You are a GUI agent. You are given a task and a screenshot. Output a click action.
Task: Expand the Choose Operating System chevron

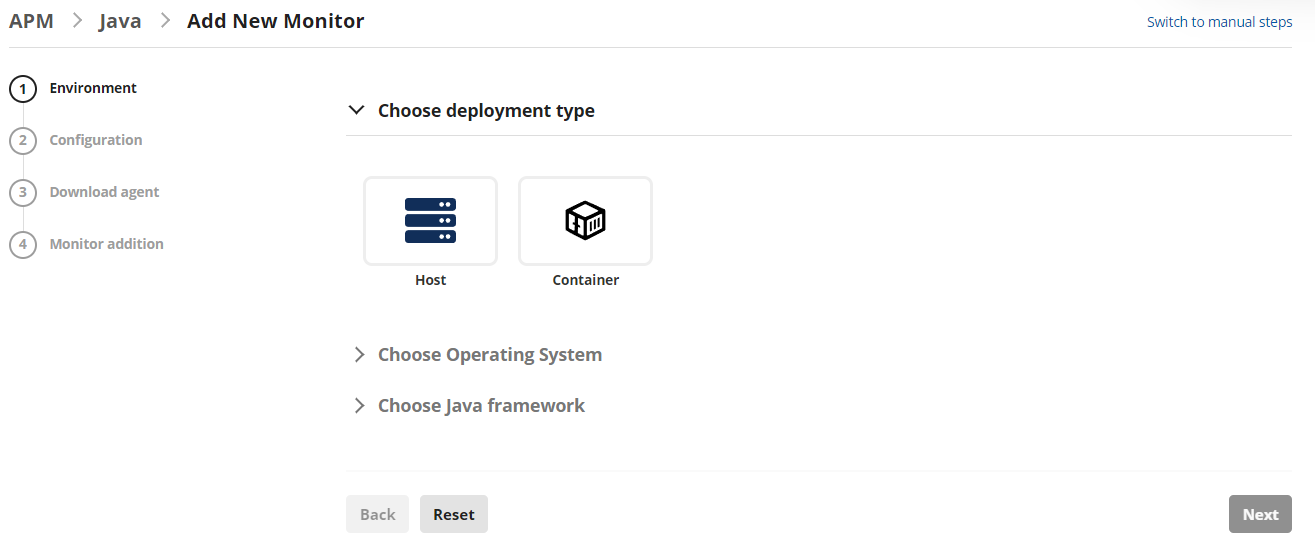pos(359,355)
